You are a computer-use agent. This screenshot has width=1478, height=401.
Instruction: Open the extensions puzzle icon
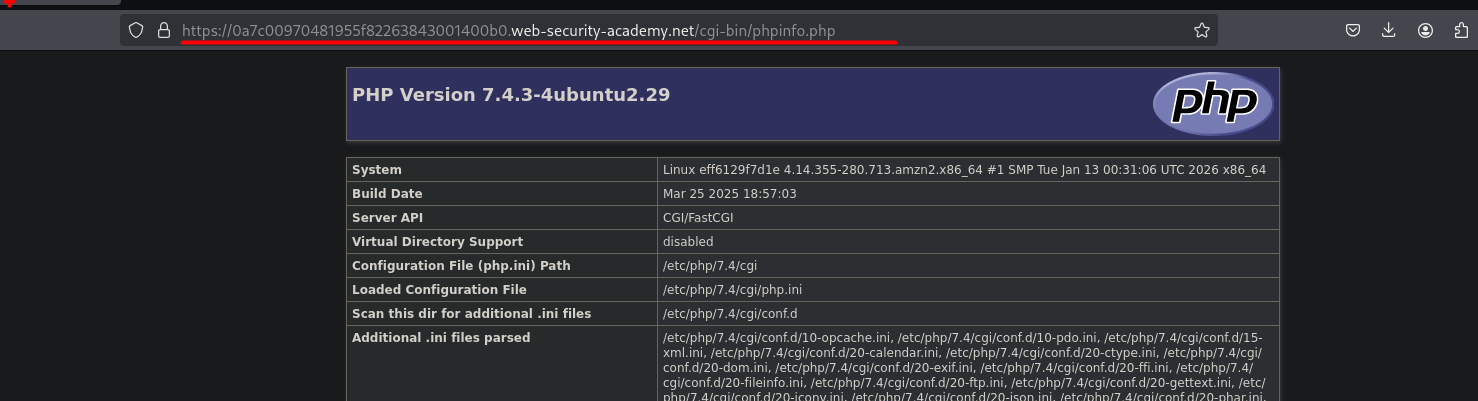click(1462, 31)
